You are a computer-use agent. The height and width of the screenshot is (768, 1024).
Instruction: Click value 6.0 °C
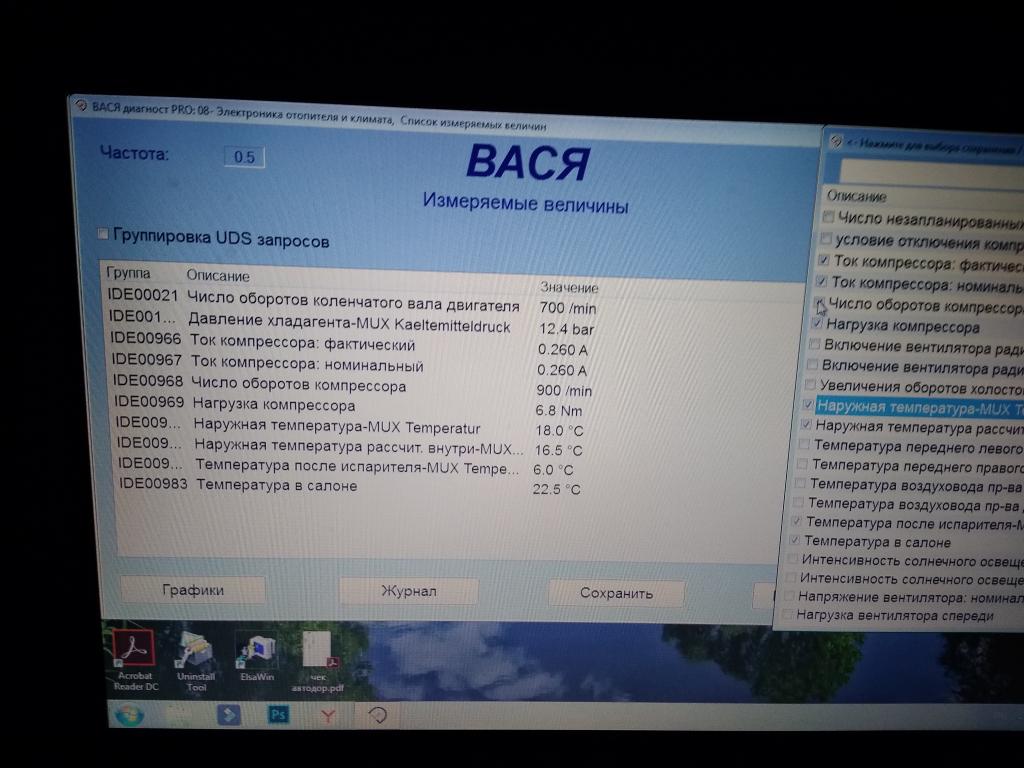553,470
